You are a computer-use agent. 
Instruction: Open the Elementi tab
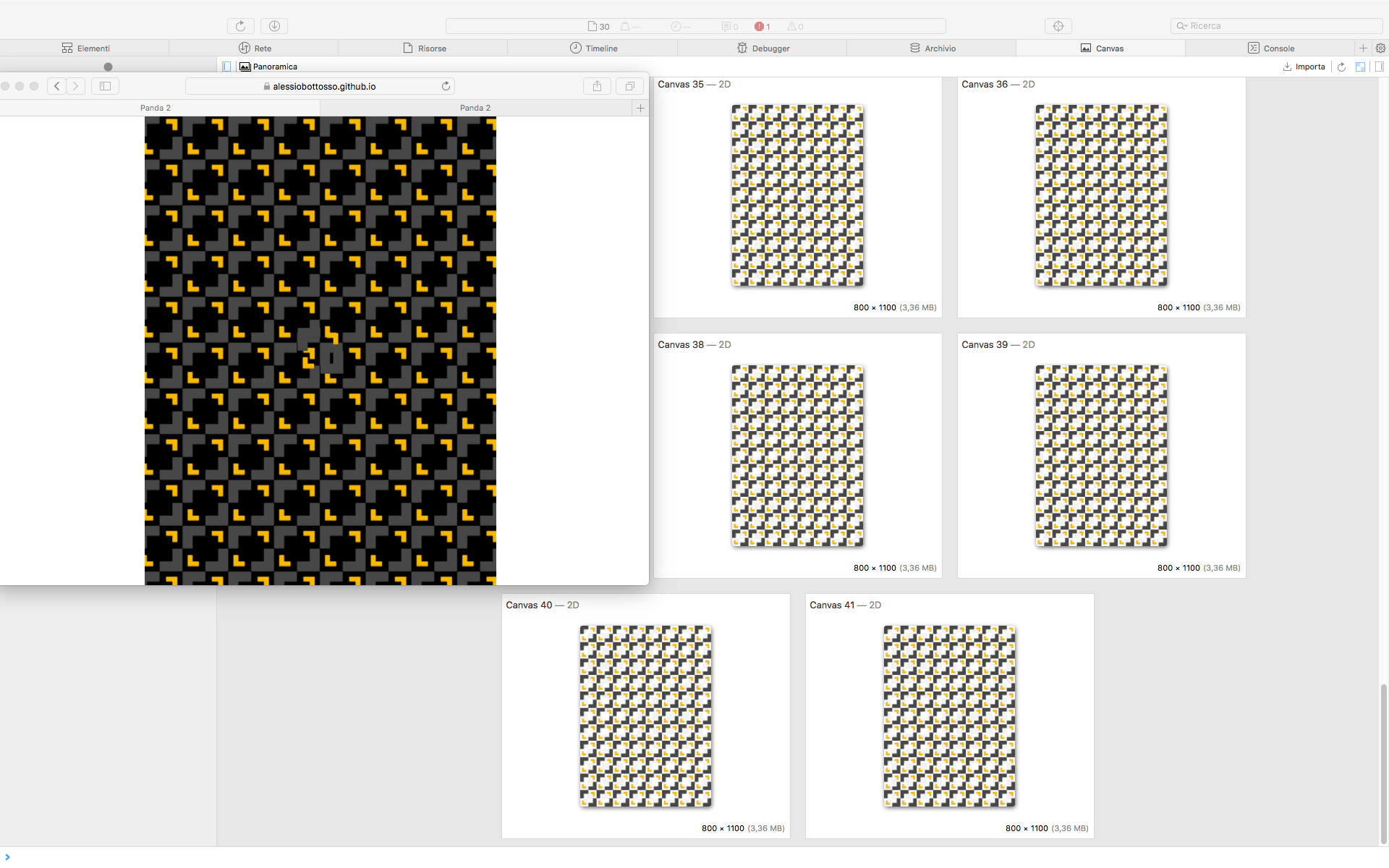[85, 48]
